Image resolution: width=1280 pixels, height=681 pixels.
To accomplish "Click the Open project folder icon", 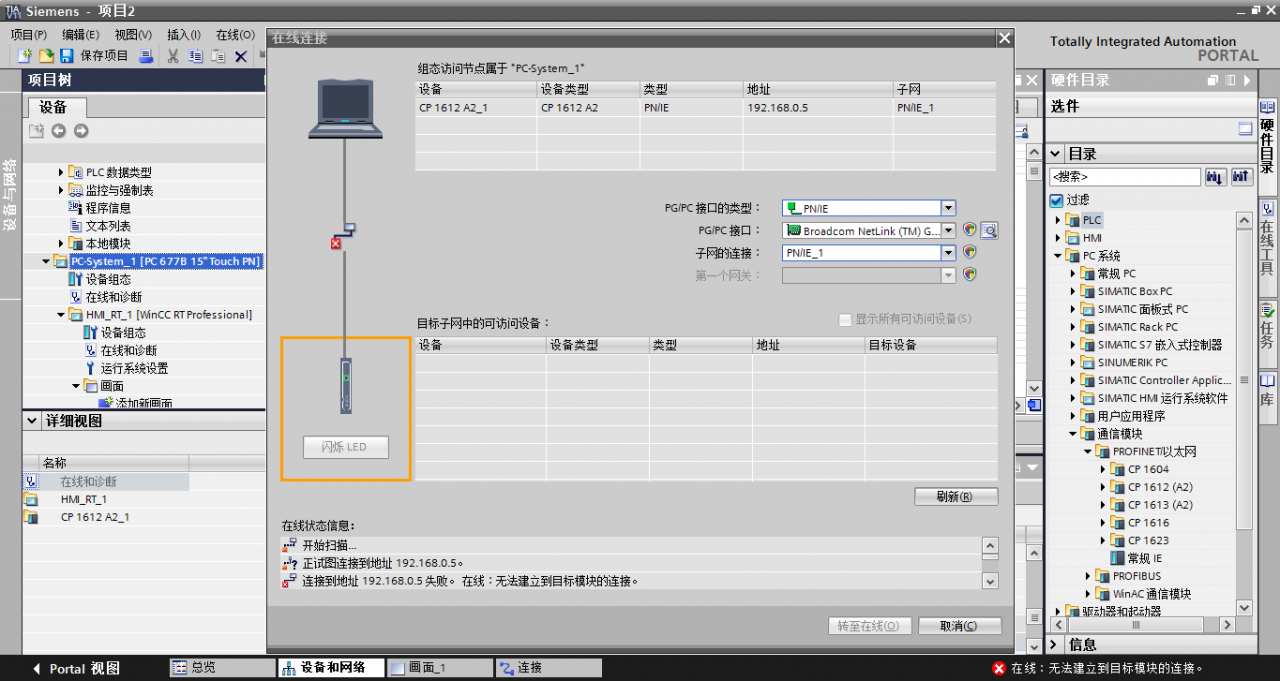I will (x=47, y=56).
